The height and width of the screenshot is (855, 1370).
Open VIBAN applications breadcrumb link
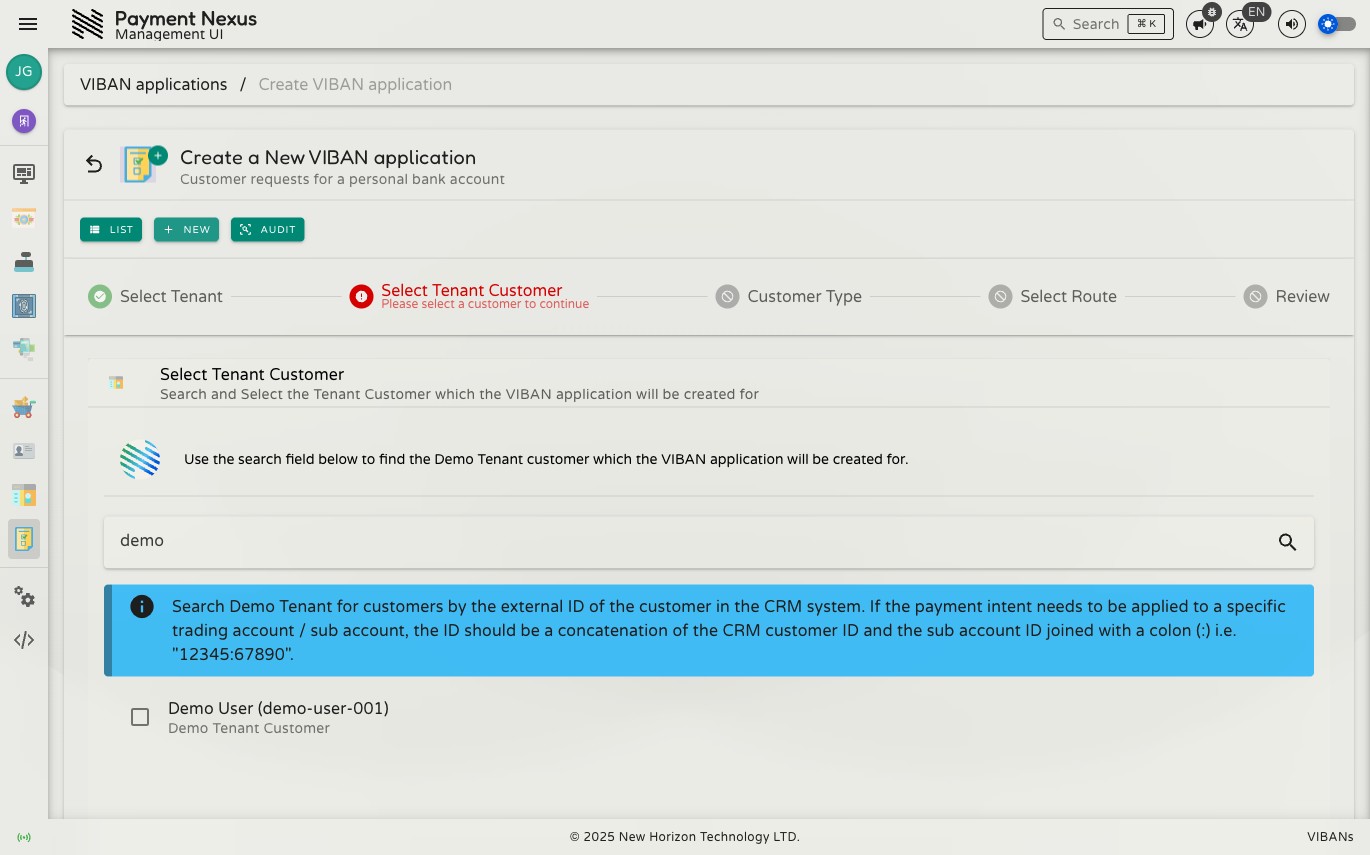click(x=154, y=85)
